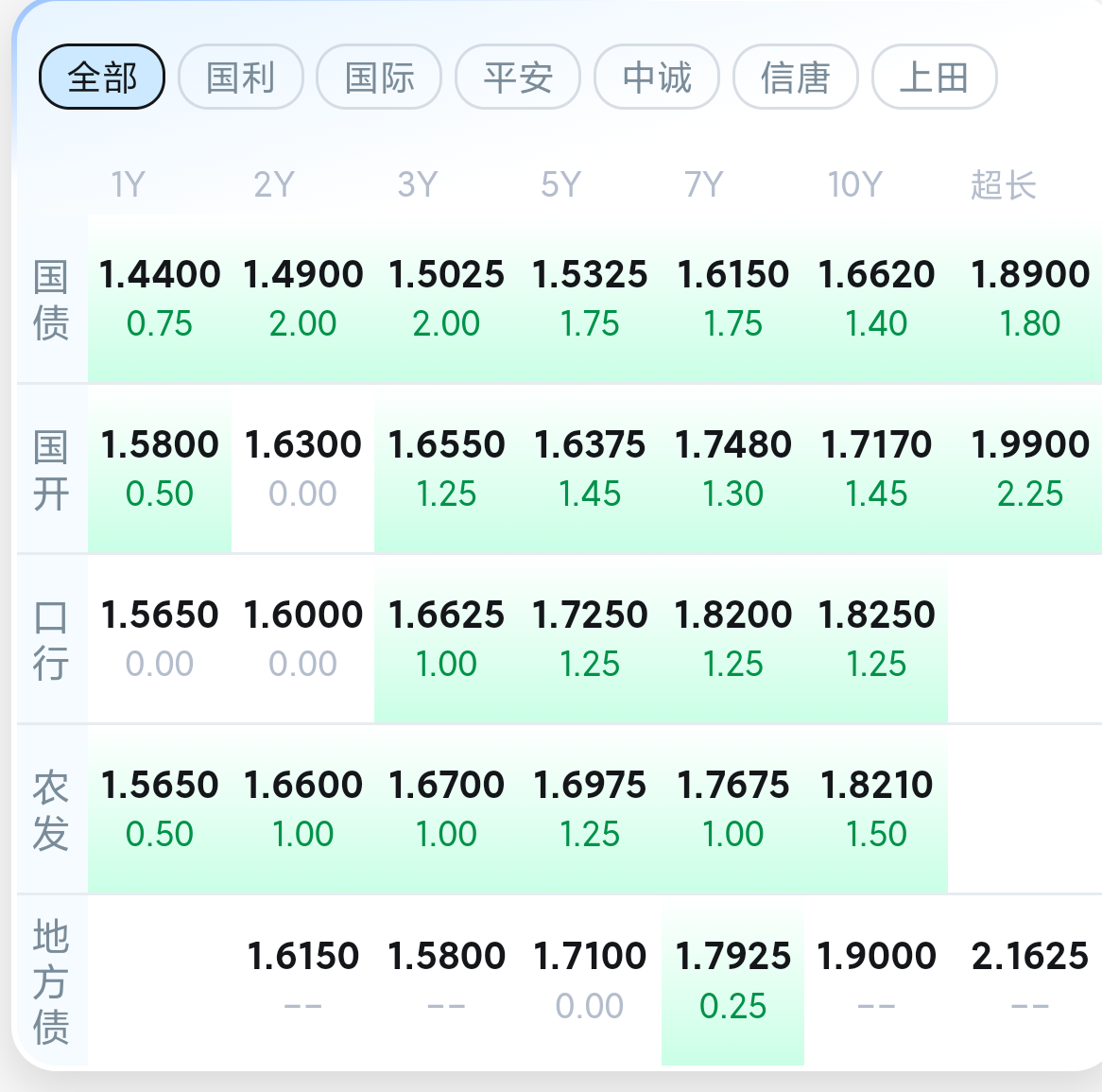1102x1092 pixels.
Task: Select the 口行 5Y yield 1.7250
Action: tap(590, 638)
